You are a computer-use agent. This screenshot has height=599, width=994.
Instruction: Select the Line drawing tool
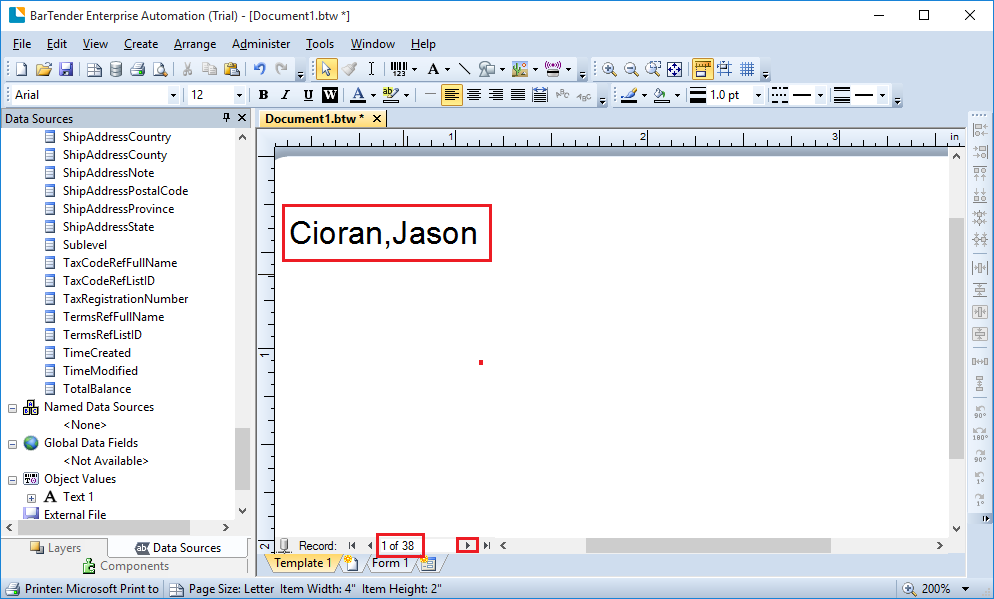[464, 69]
